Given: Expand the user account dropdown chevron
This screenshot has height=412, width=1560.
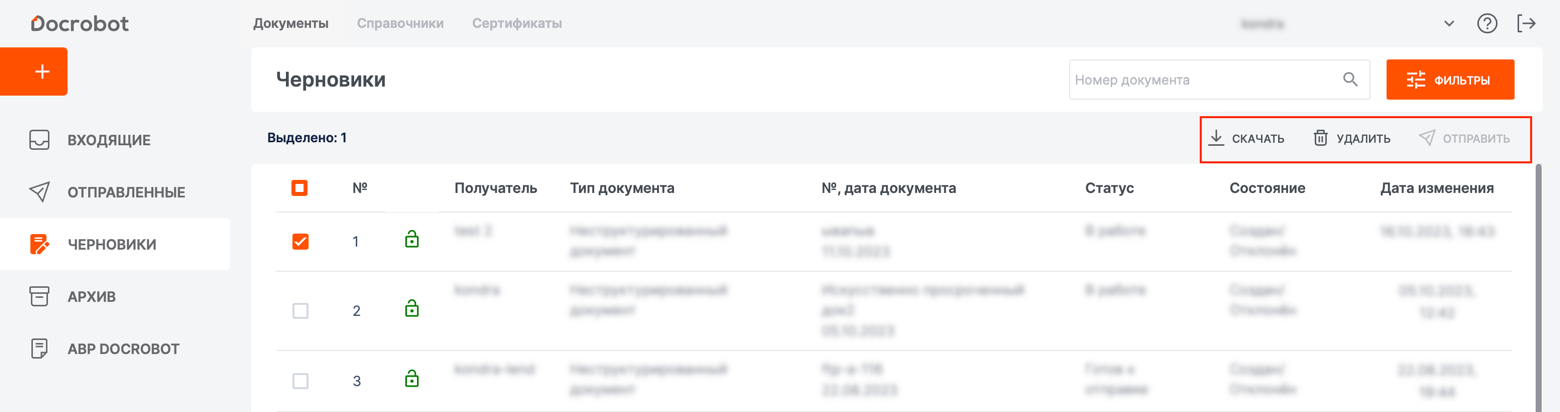Looking at the screenshot, I should pyautogui.click(x=1449, y=24).
